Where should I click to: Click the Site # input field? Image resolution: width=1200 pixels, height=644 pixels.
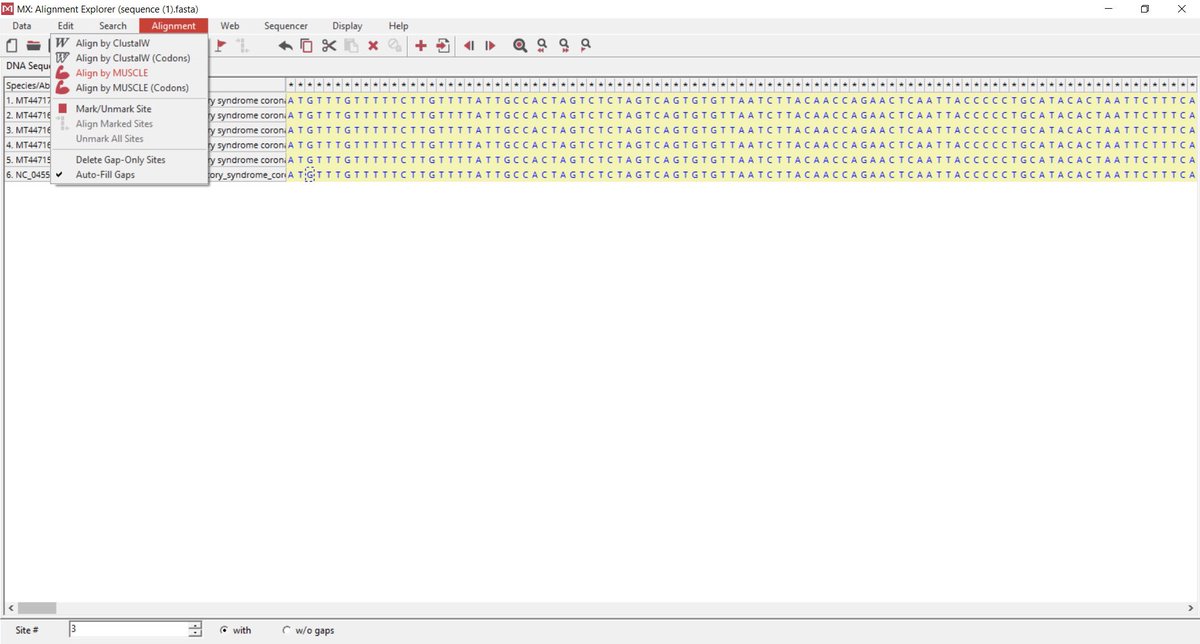[128, 630]
